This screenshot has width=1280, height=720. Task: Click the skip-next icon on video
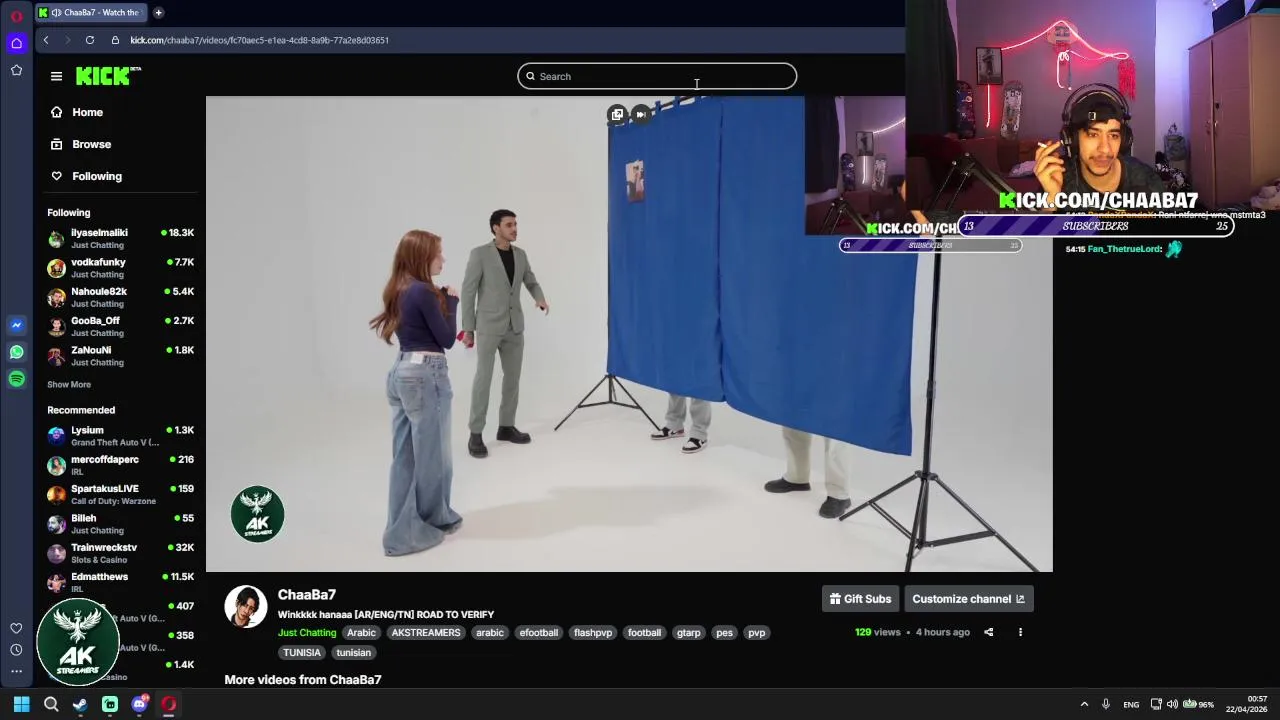click(641, 115)
